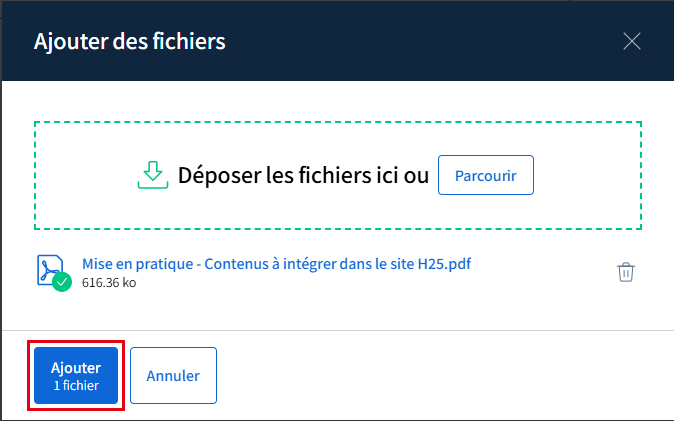Image resolution: width=674 pixels, height=421 pixels.
Task: Select the 616.36 ko file size label
Action: pyautogui.click(x=109, y=283)
